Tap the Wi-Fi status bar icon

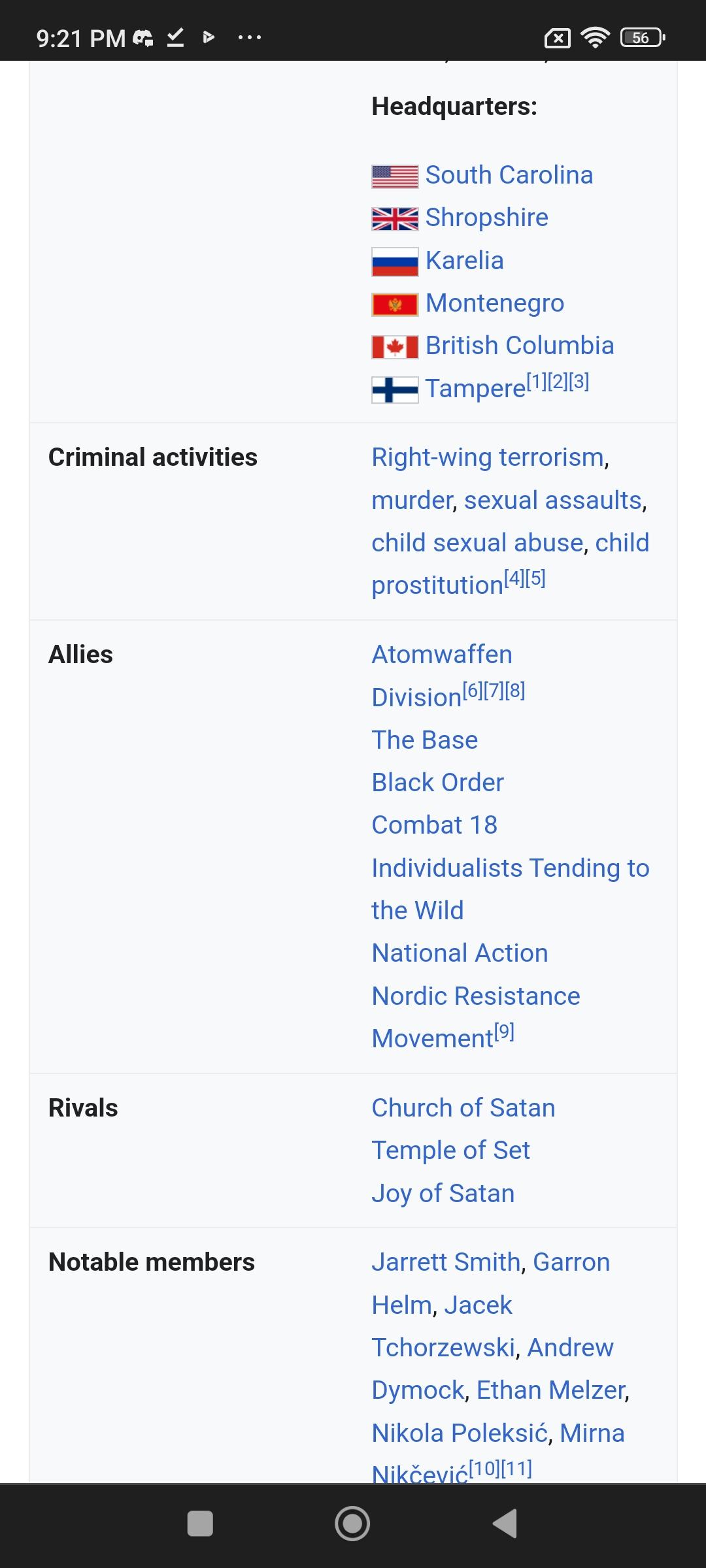[x=594, y=38]
